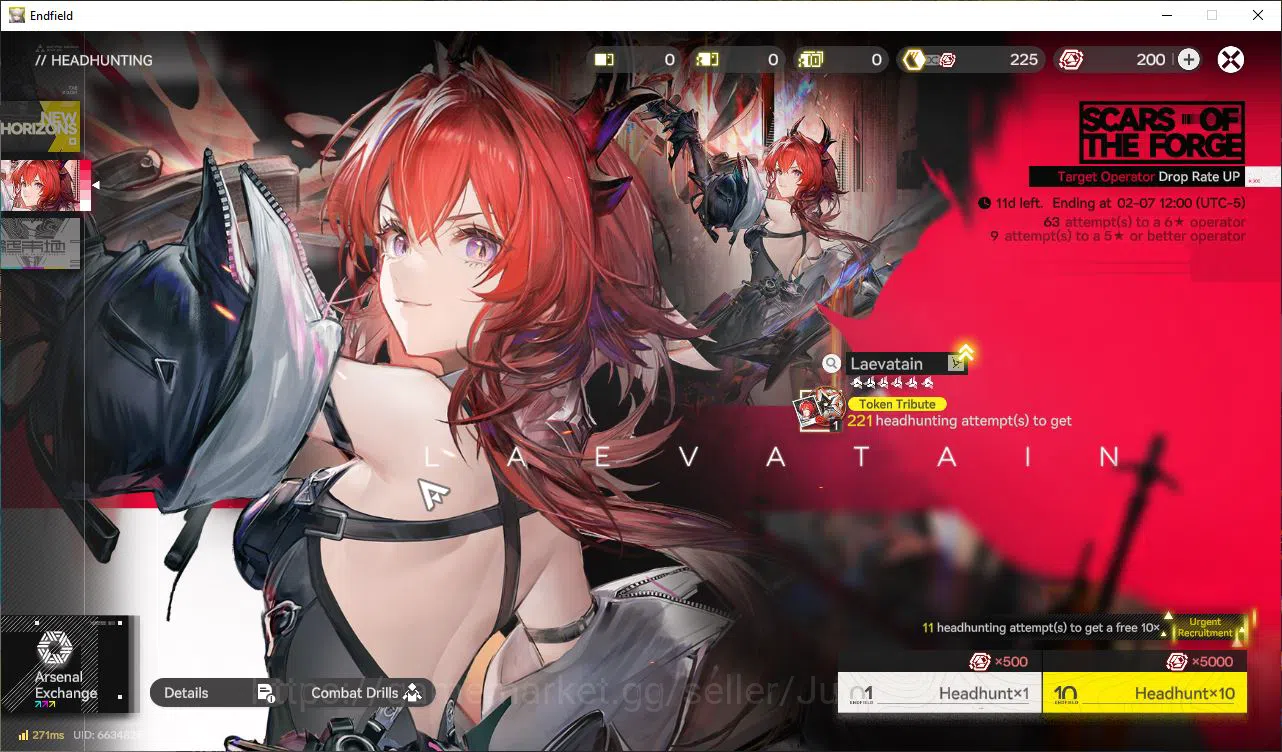Open the class icon beside Laevatain's name
Viewport: 1282px width, 752px height.
click(958, 363)
